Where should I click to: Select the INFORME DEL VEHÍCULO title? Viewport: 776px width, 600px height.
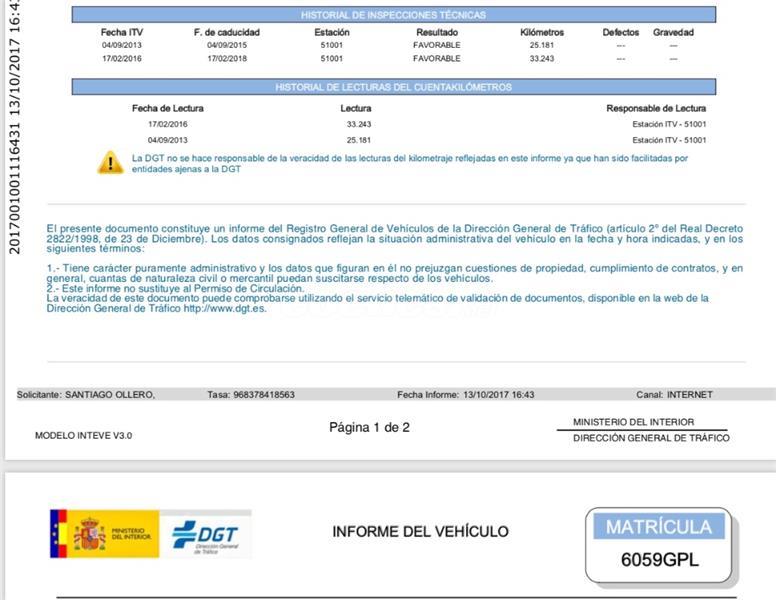point(420,532)
